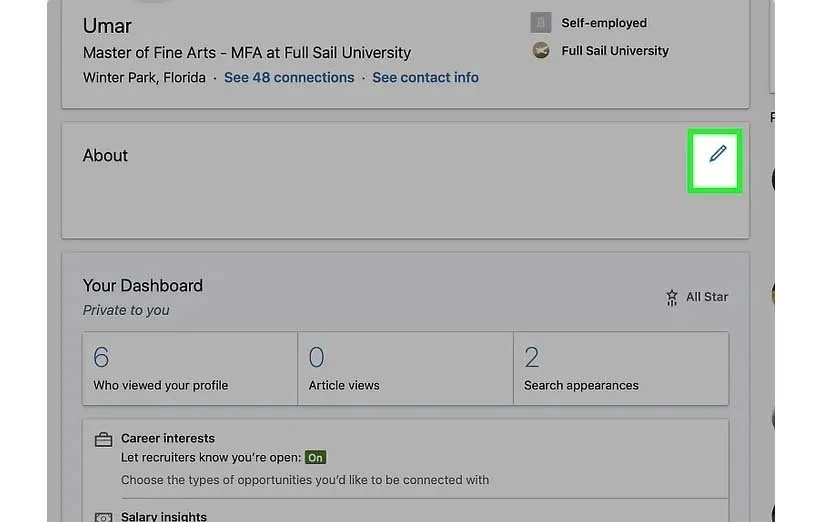Click the pencil edit icon in About
This screenshot has width=822, height=522.
click(716, 154)
